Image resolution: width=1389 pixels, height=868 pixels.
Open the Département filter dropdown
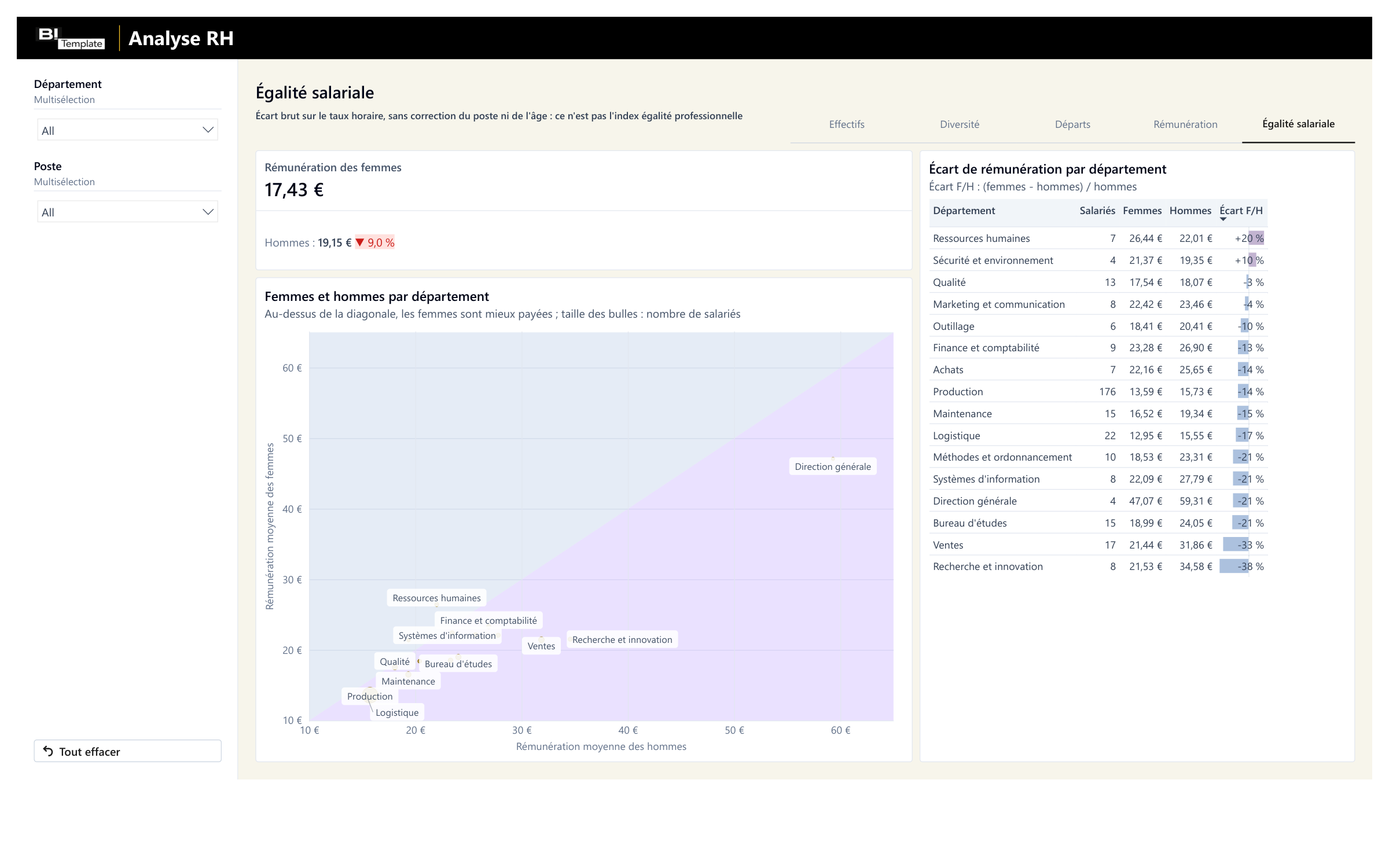pyautogui.click(x=127, y=130)
